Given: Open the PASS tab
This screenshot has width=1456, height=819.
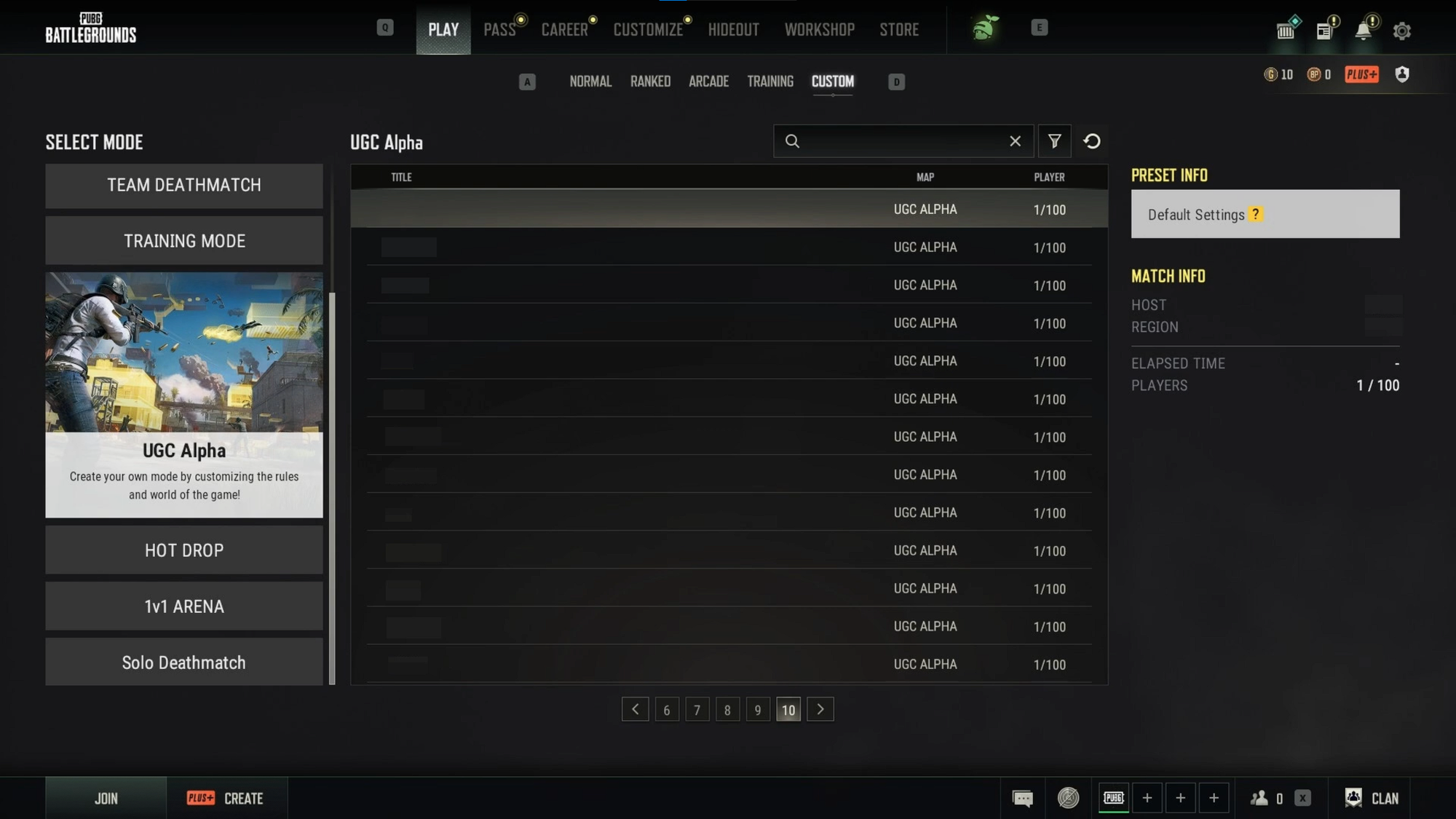Looking at the screenshot, I should [499, 29].
